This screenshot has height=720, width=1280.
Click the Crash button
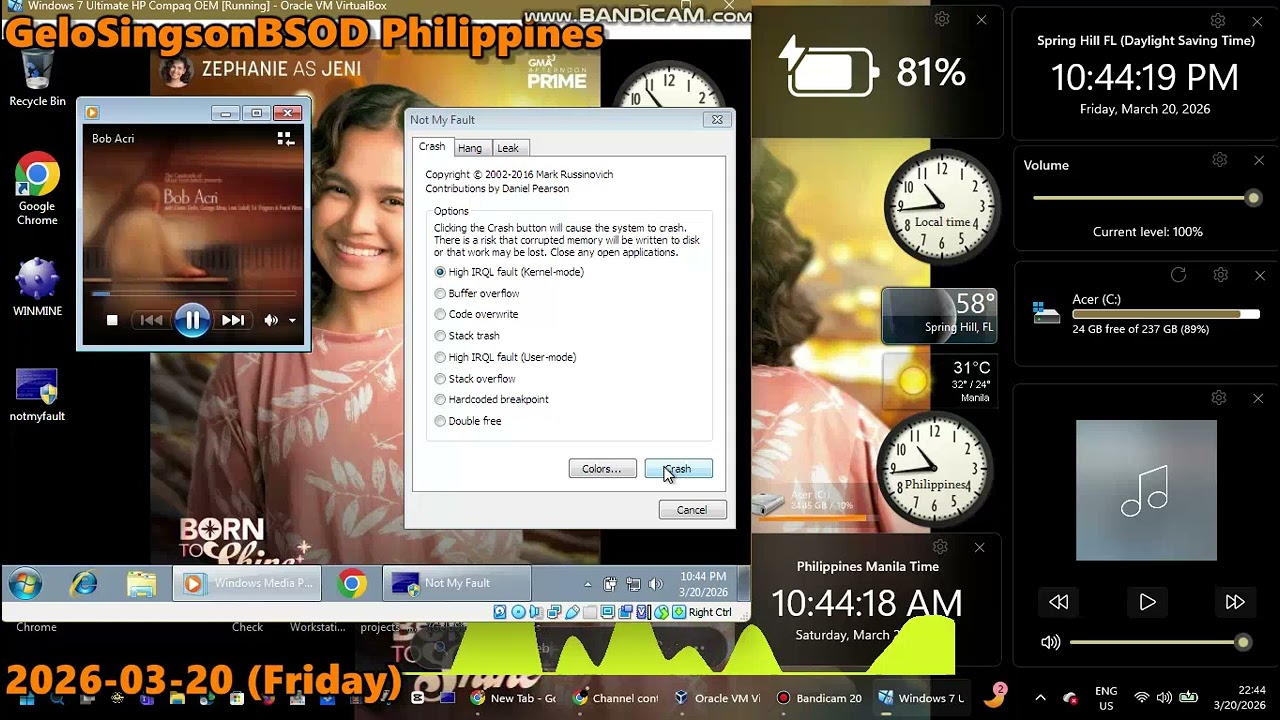[x=678, y=468]
